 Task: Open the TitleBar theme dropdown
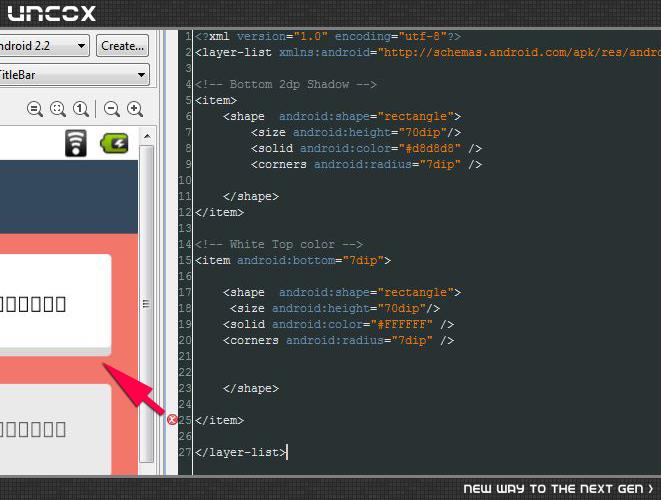pos(74,75)
